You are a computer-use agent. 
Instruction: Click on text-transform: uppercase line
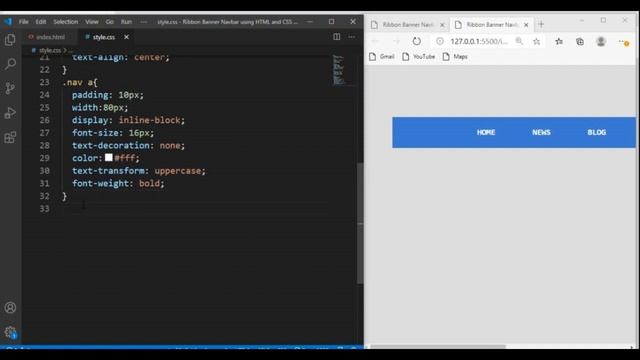click(x=139, y=171)
